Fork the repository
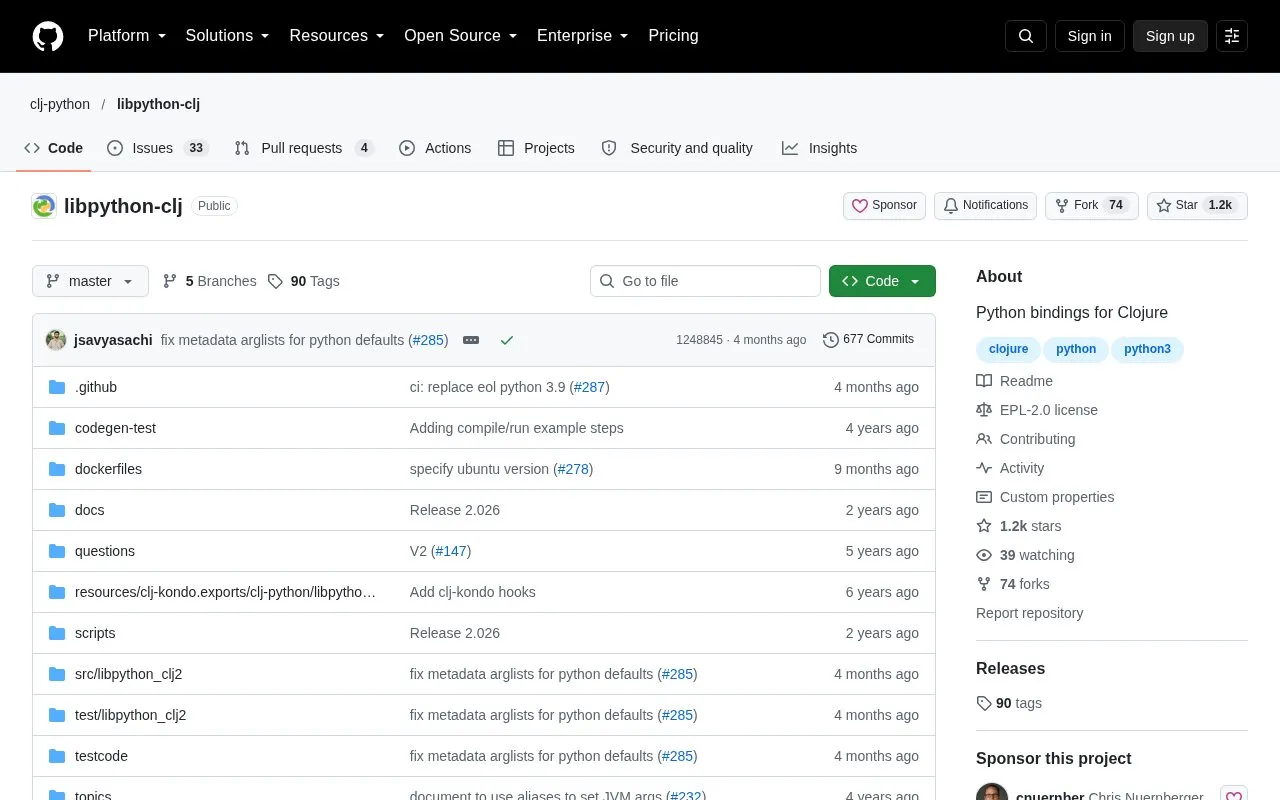 (x=1091, y=206)
